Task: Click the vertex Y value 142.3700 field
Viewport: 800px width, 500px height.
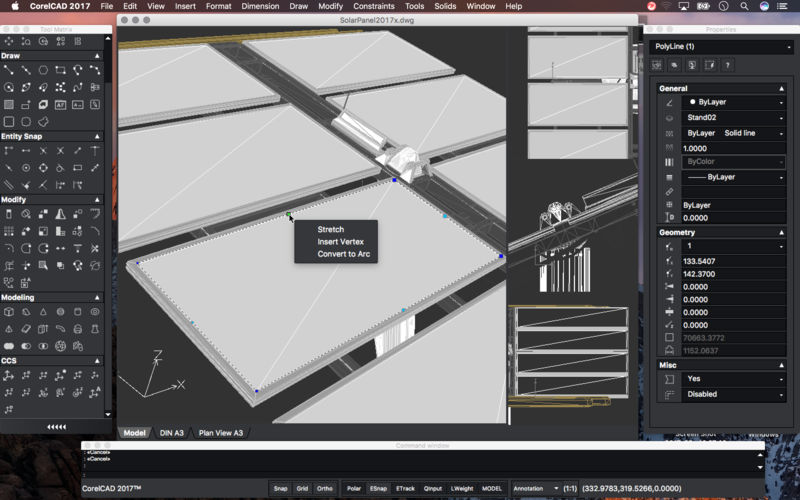Action: pyautogui.click(x=733, y=274)
